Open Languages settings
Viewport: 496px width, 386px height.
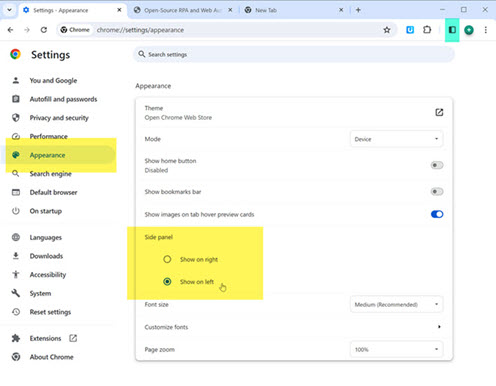coord(46,238)
